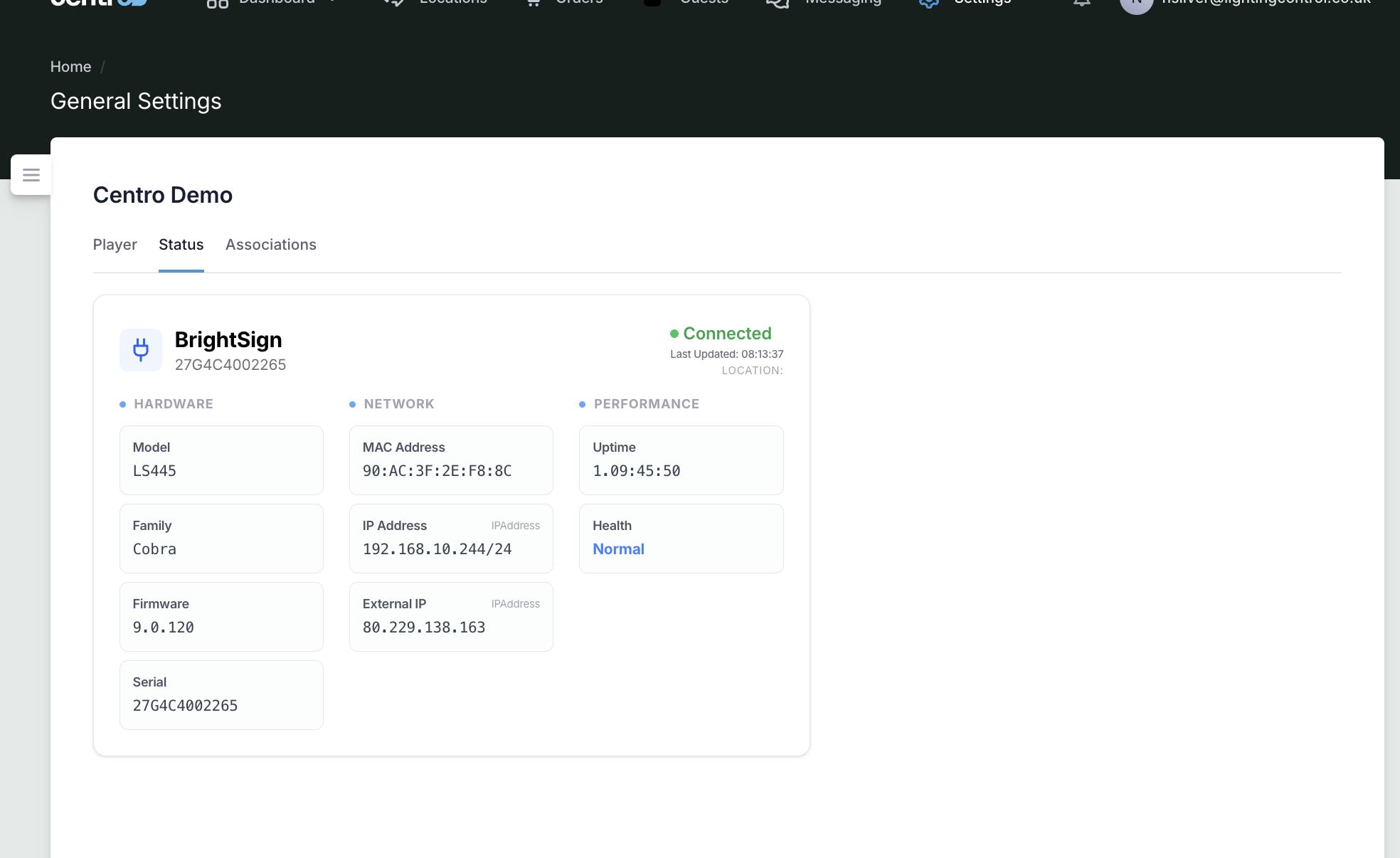The height and width of the screenshot is (858, 1400).
Task: Click the Dashboard grid icon
Action: 218,4
